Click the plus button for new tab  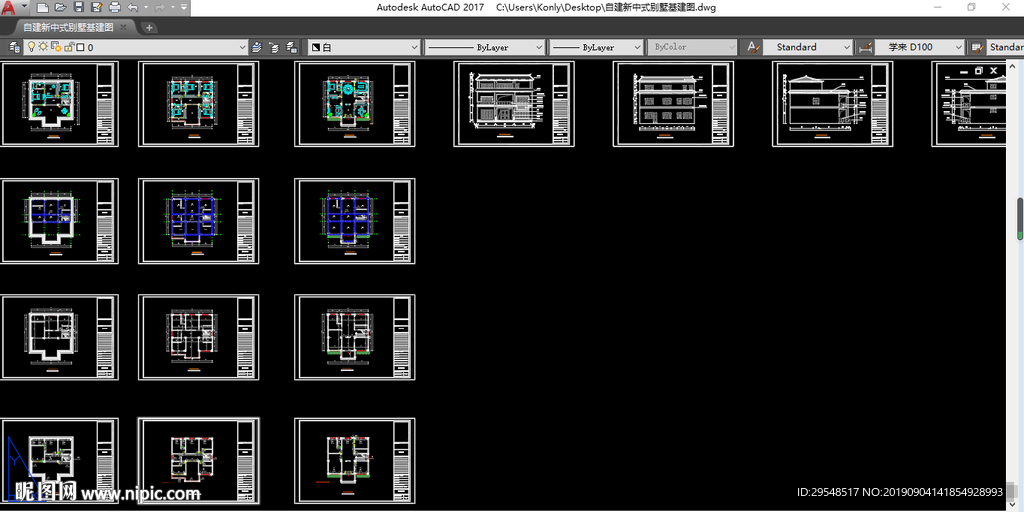pyautogui.click(x=149, y=27)
